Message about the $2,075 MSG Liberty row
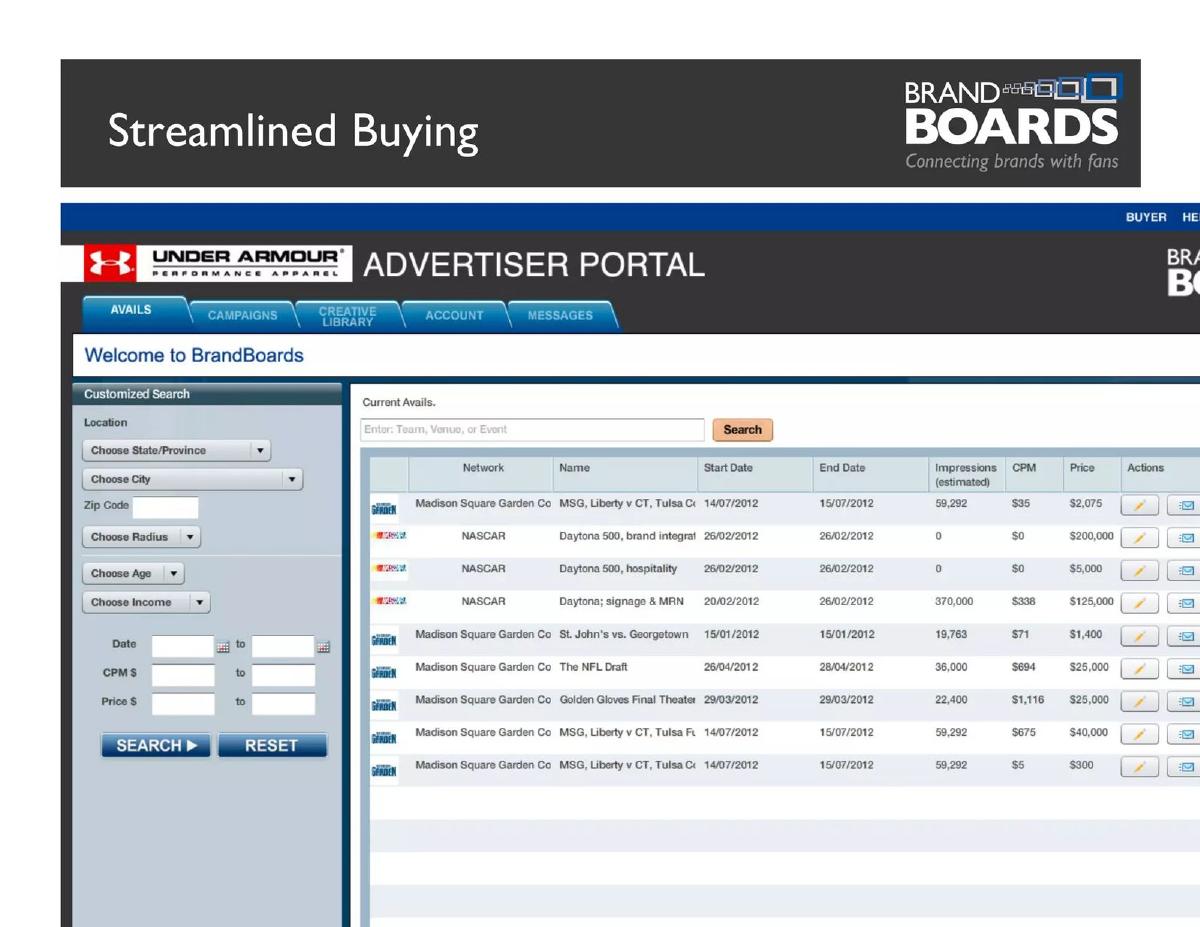The height and width of the screenshot is (927, 1200). [1185, 506]
